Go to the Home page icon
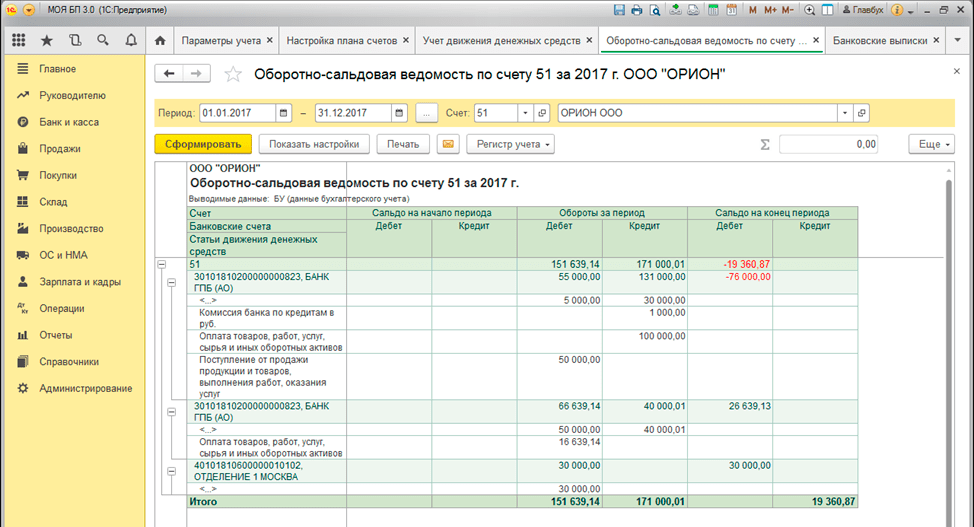 tap(160, 41)
